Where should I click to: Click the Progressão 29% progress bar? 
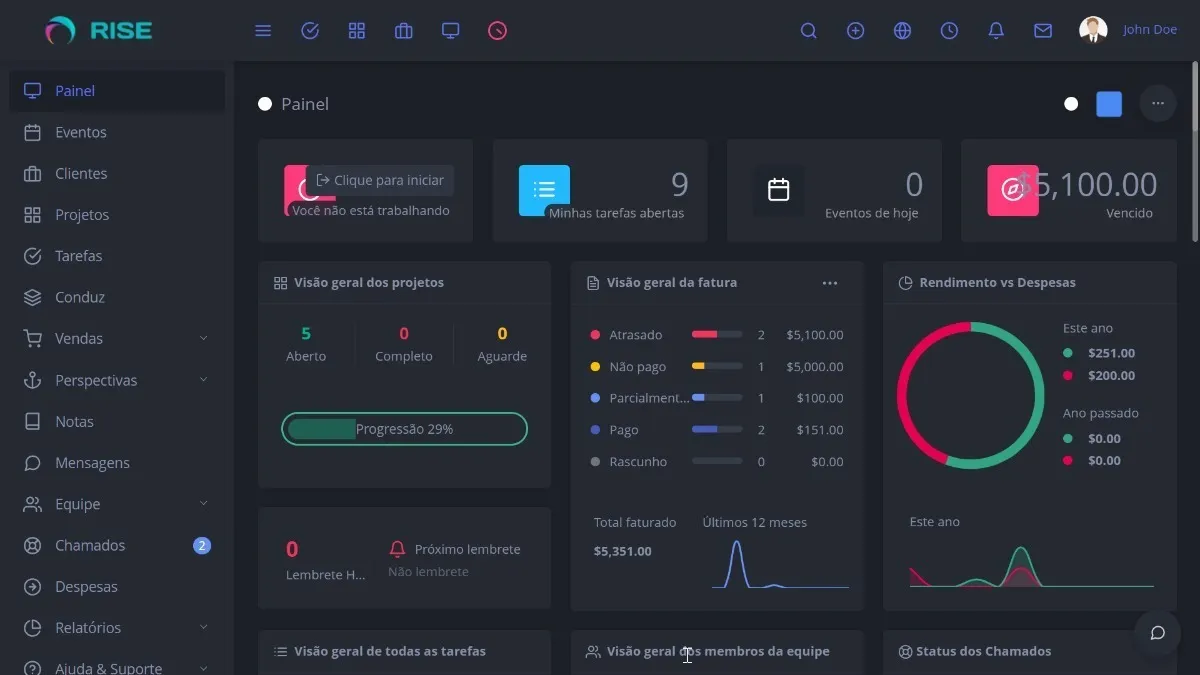click(404, 429)
